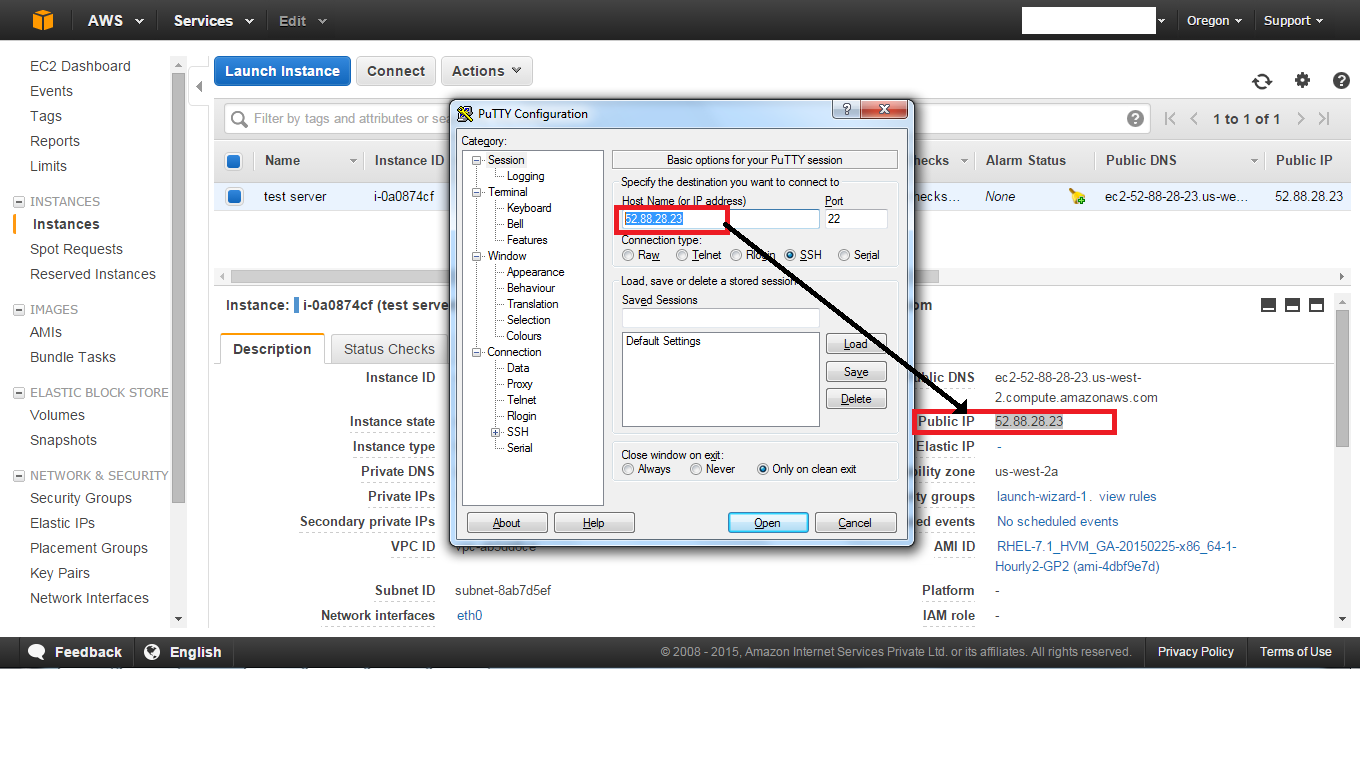Open Key Pairs in sidebar
The image size is (1366, 768).
60,573
